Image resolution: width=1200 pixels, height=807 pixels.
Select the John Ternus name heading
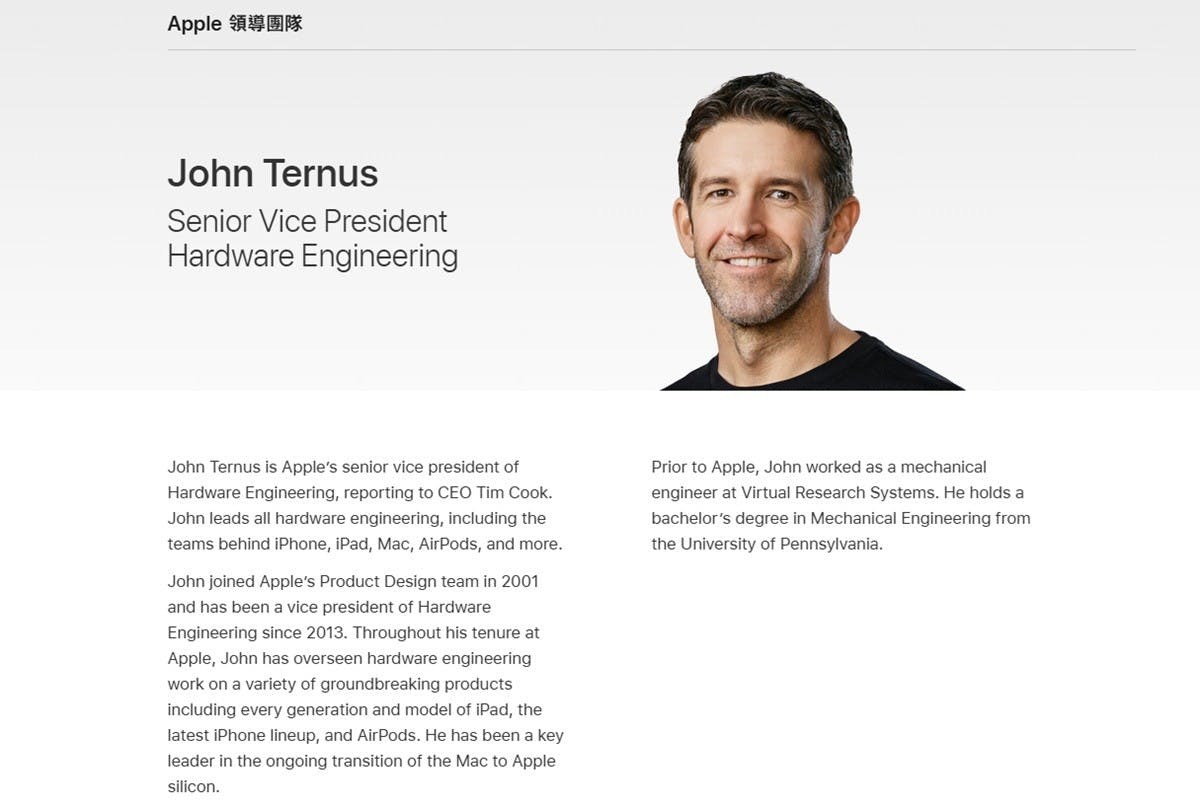[x=273, y=173]
